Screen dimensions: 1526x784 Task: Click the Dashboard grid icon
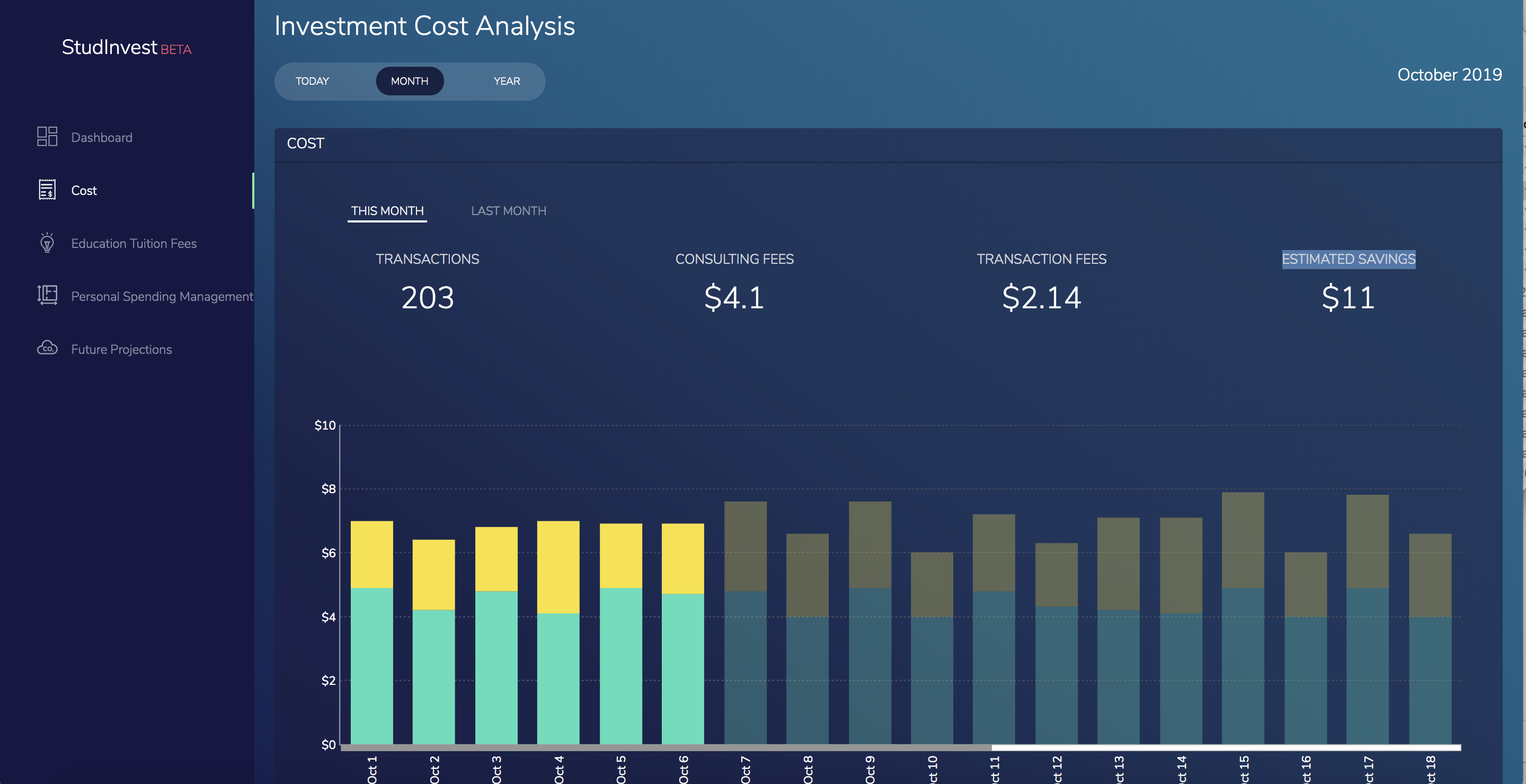pyautogui.click(x=47, y=137)
